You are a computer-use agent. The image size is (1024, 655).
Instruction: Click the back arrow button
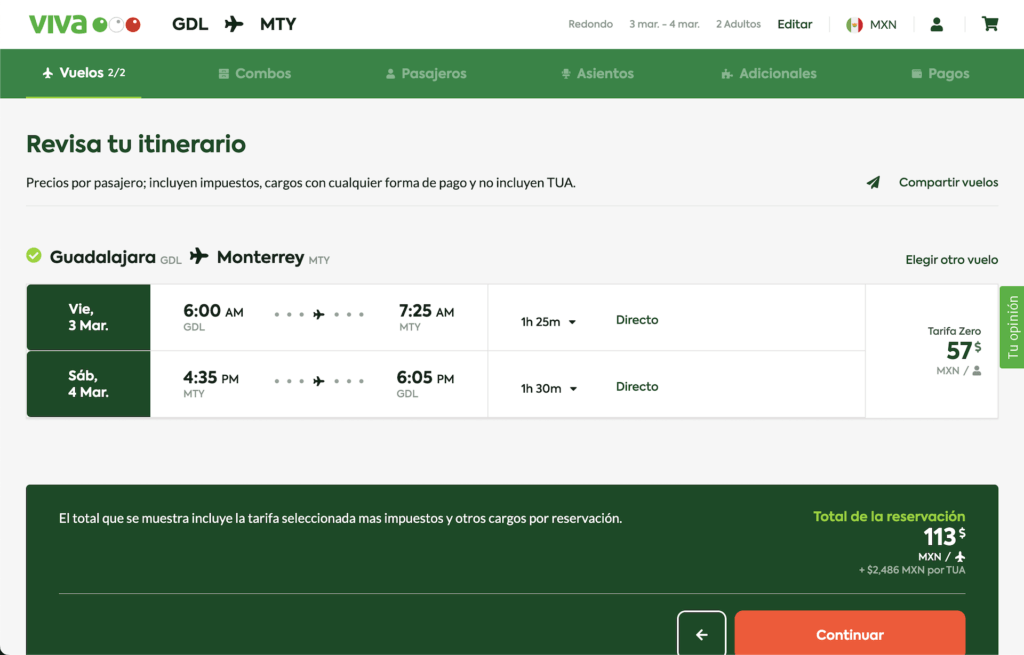[701, 634]
